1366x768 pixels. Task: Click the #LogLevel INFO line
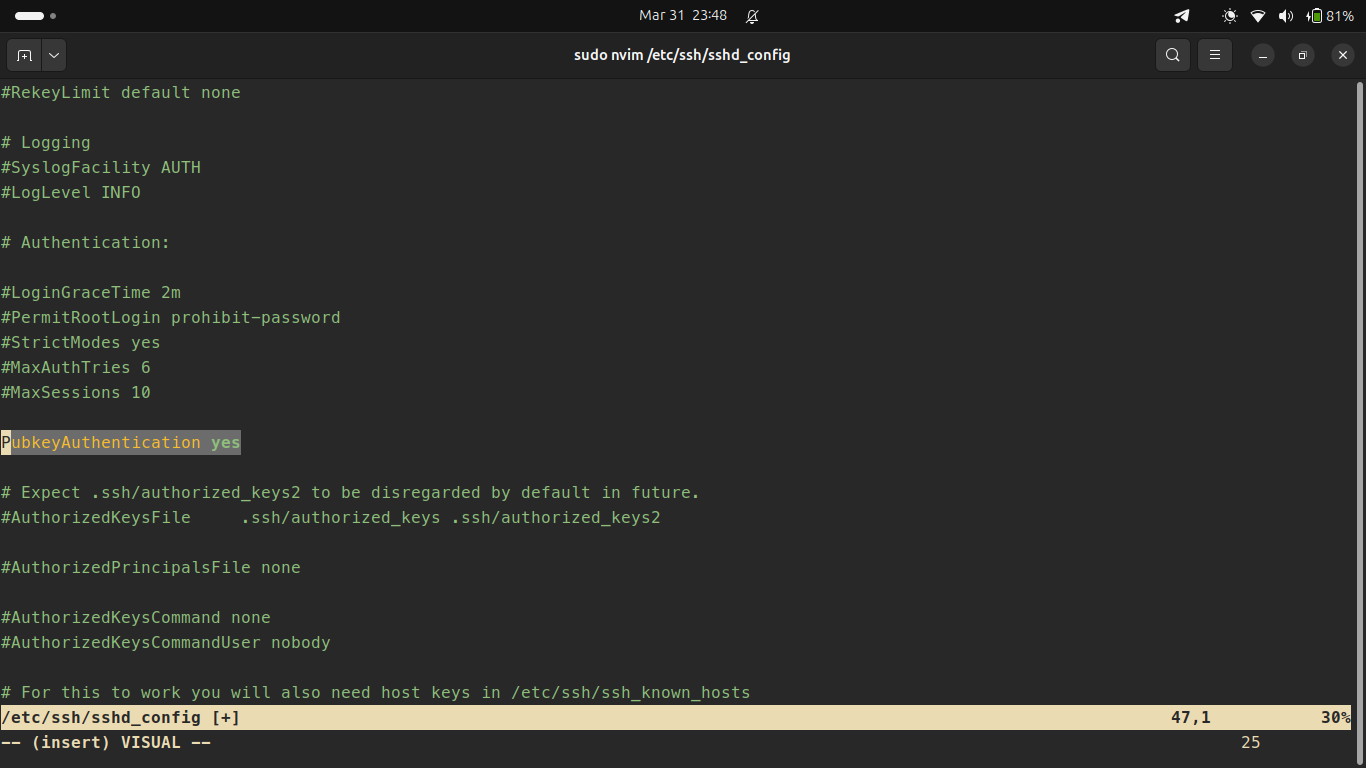coord(71,192)
